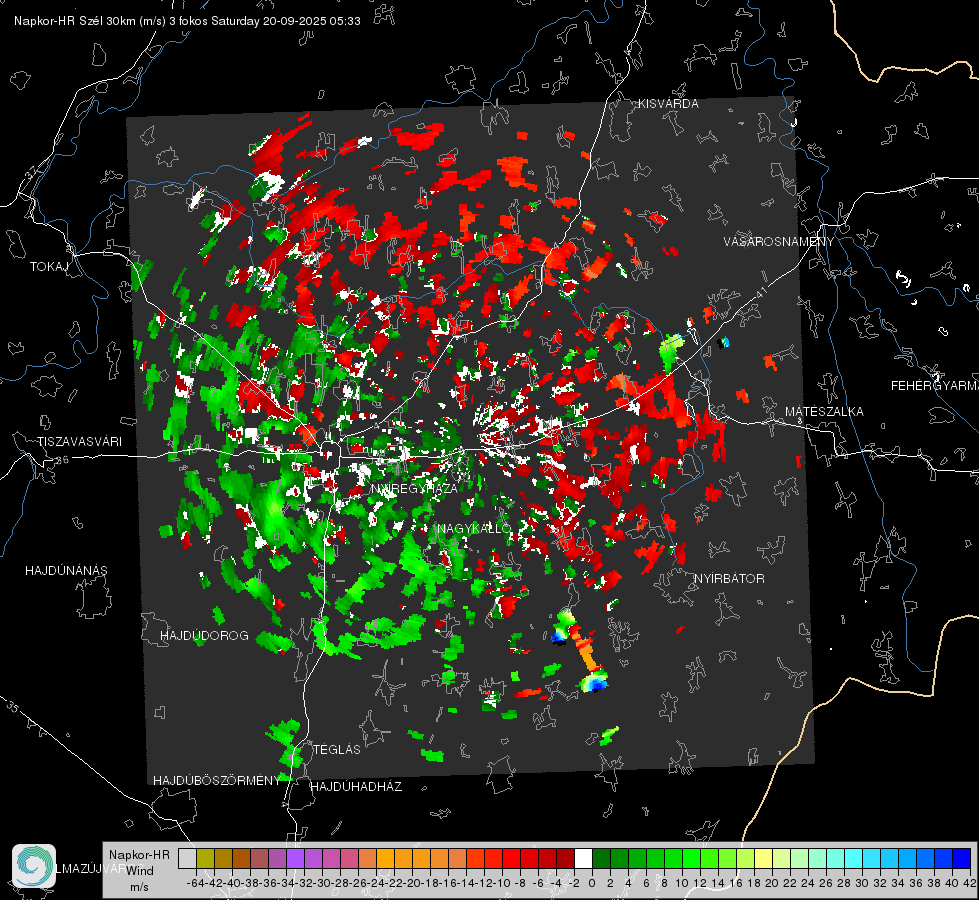This screenshot has height=900, width=979.
Task: Click the swirl logo icon at bottom left
Action: (34, 866)
